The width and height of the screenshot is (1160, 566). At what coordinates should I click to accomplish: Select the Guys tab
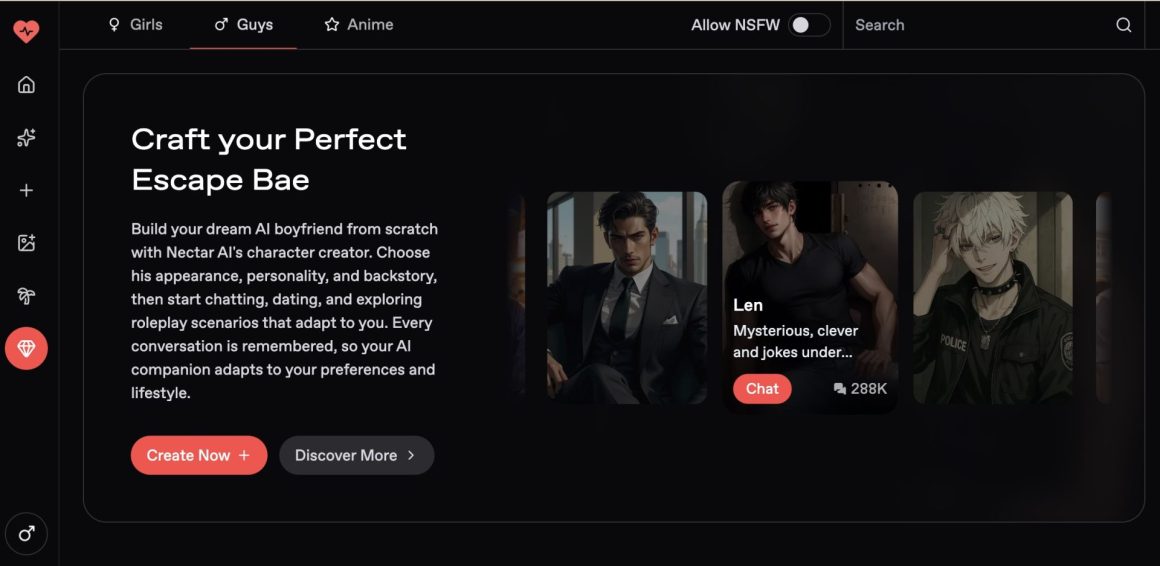pyautogui.click(x=243, y=25)
